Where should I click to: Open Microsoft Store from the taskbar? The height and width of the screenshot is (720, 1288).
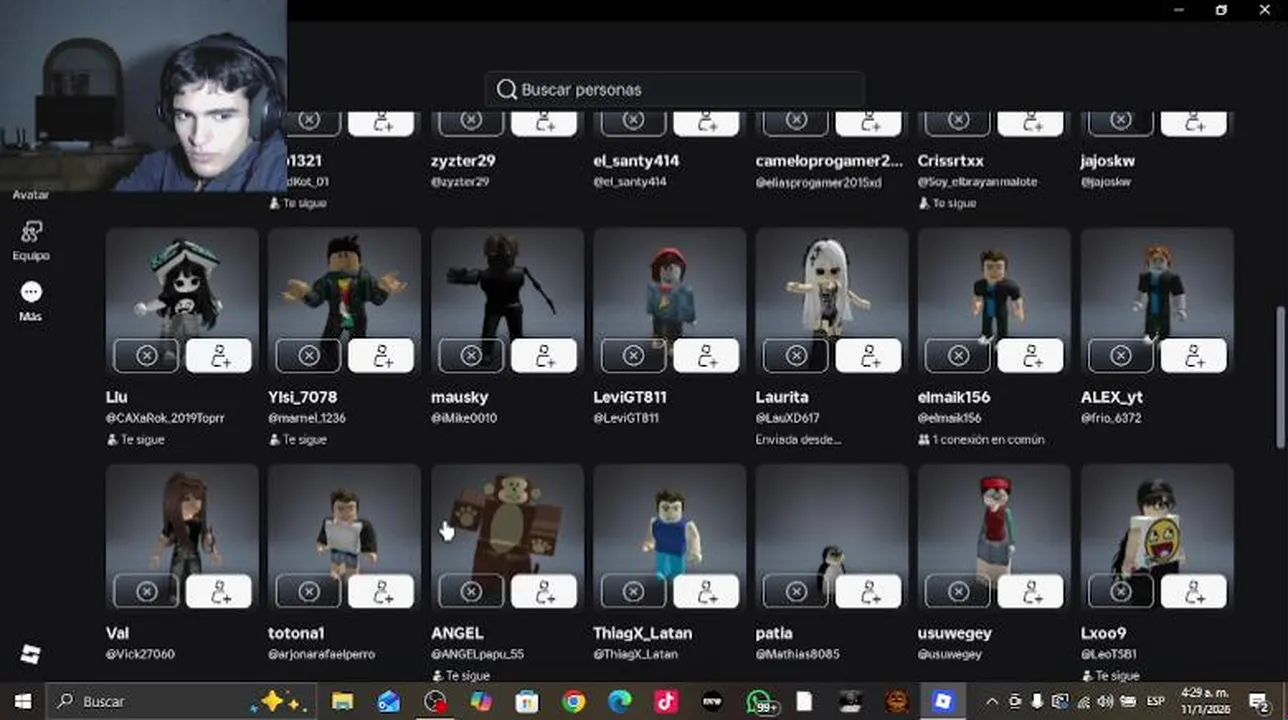pyautogui.click(x=527, y=701)
